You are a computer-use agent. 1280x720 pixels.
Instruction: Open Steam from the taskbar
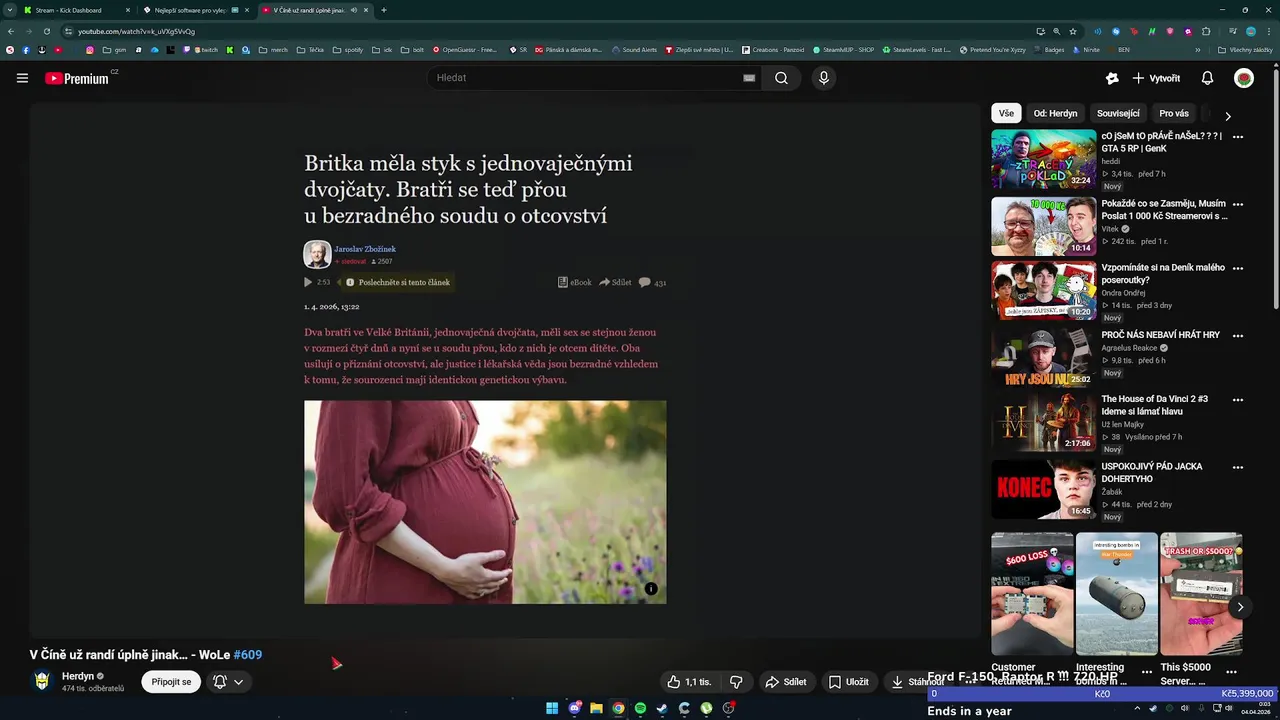(x=662, y=708)
